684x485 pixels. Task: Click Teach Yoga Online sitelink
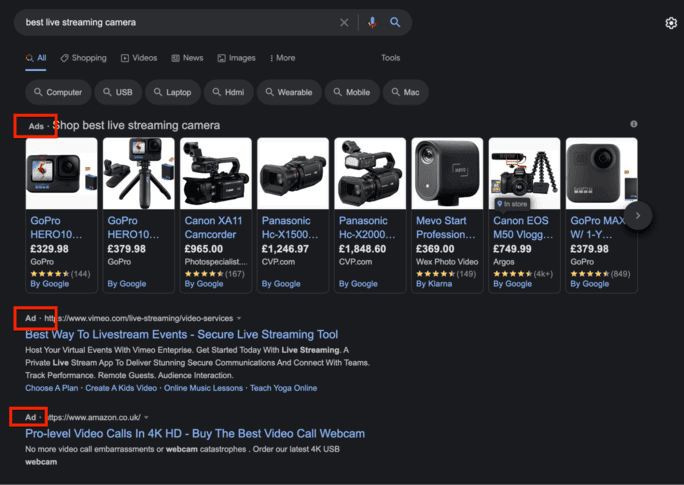tap(284, 388)
